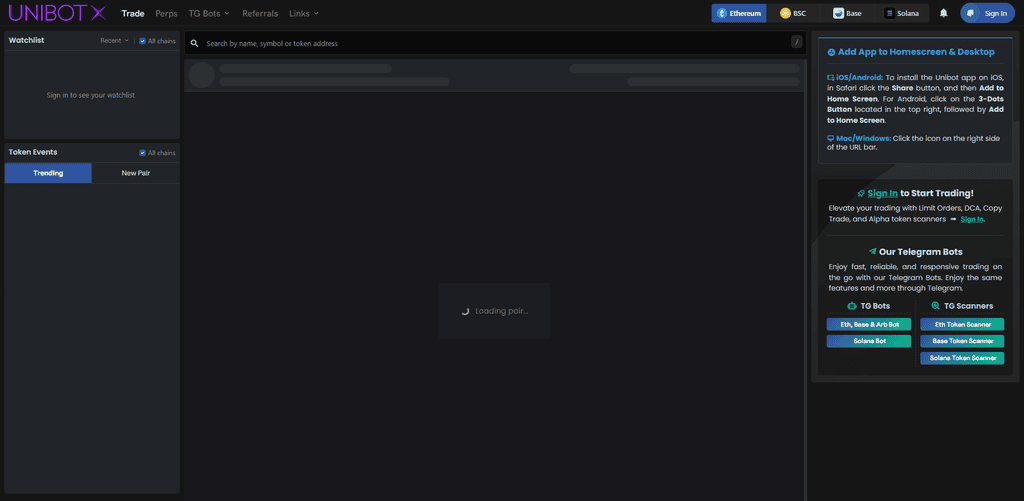Expand the TG Bots menu
The height and width of the screenshot is (501, 1024).
[209, 13]
